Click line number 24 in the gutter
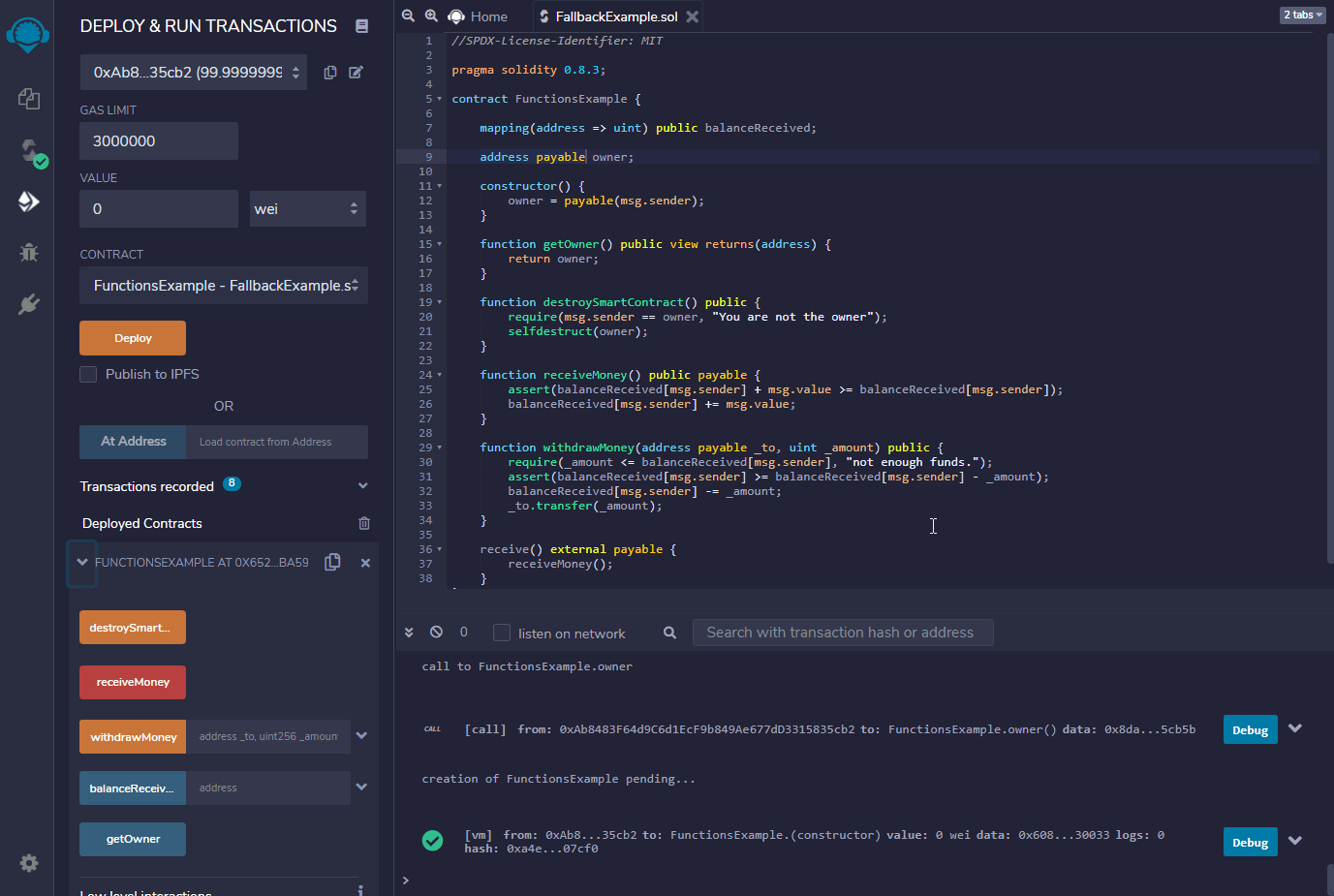1334x896 pixels. click(425, 375)
